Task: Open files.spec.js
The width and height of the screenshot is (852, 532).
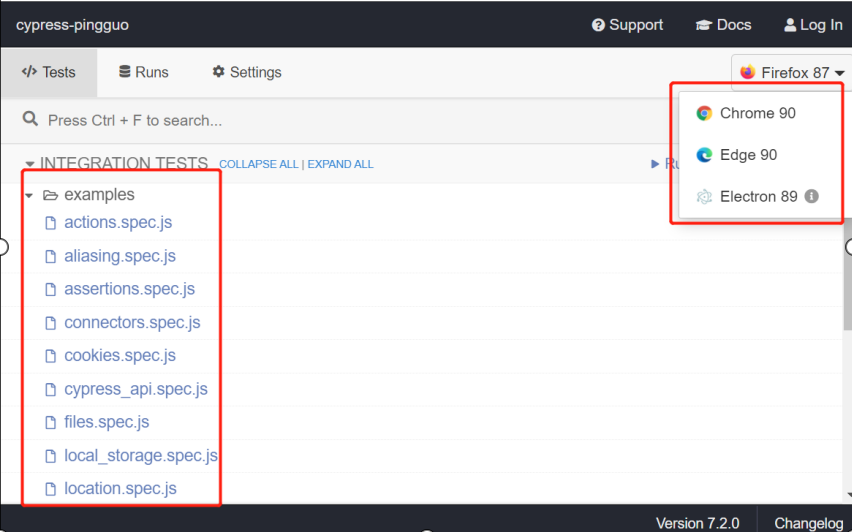Action: point(106,422)
